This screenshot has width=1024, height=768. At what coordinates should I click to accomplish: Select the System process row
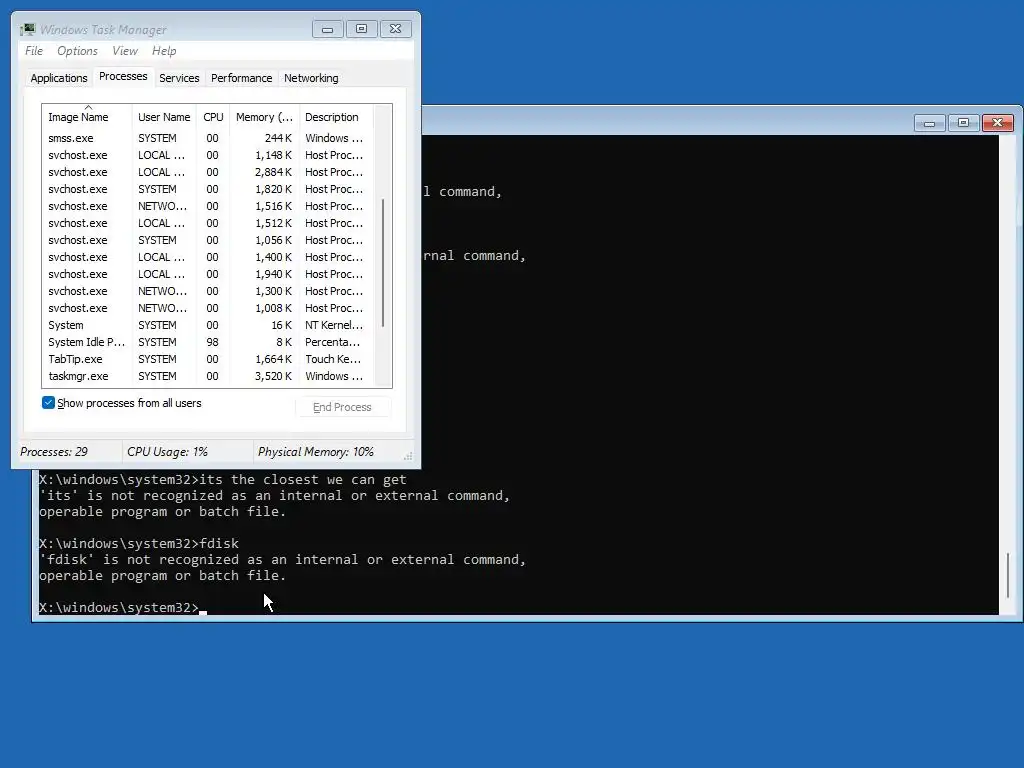[x=207, y=325]
